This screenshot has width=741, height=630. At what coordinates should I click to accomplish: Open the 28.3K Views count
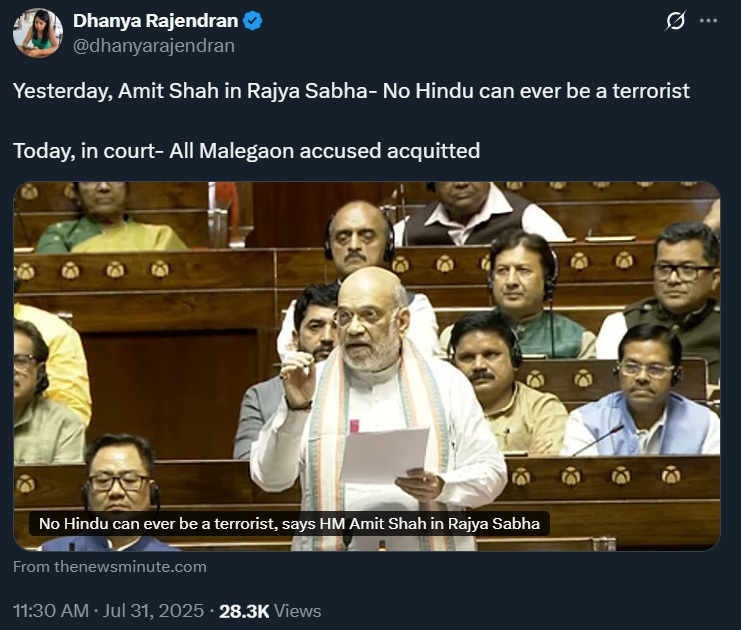(270, 611)
